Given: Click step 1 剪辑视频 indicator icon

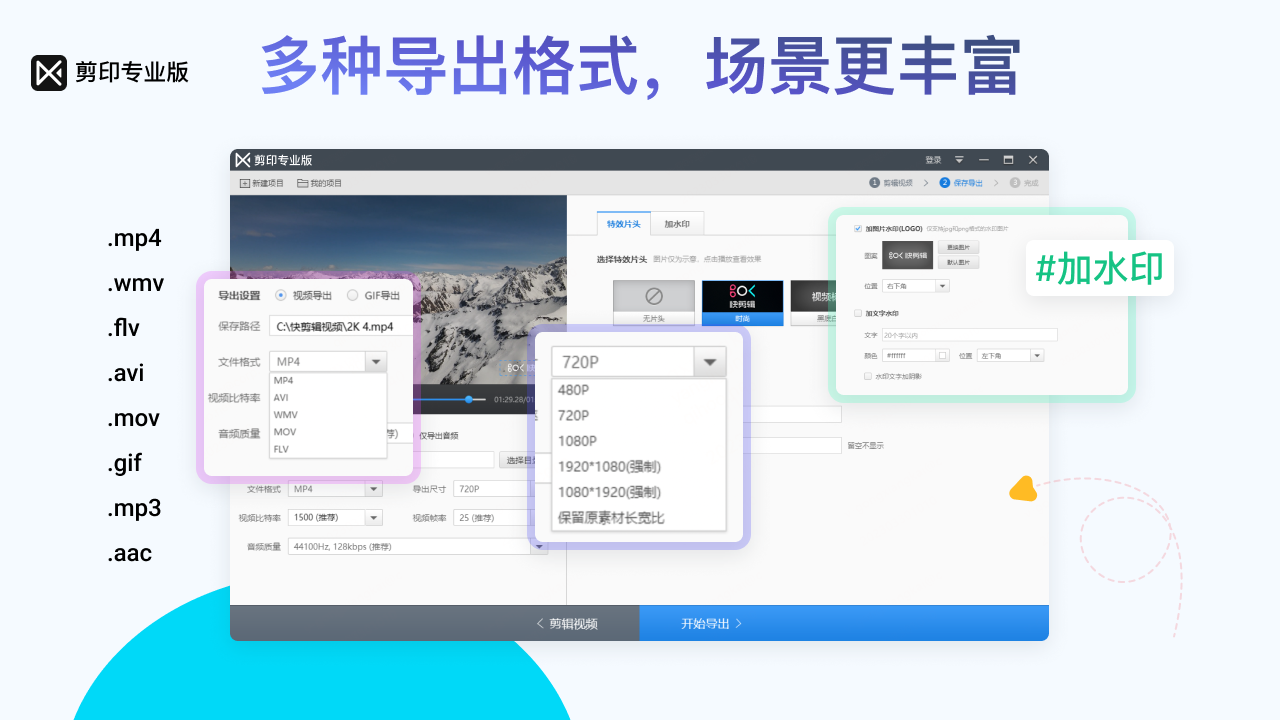Looking at the screenshot, I should coord(874,182).
